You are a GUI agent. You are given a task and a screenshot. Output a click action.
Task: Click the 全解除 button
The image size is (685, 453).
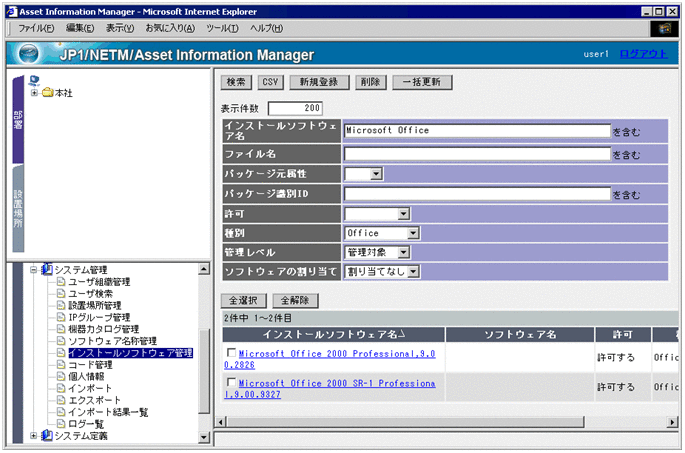pyautogui.click(x=295, y=301)
